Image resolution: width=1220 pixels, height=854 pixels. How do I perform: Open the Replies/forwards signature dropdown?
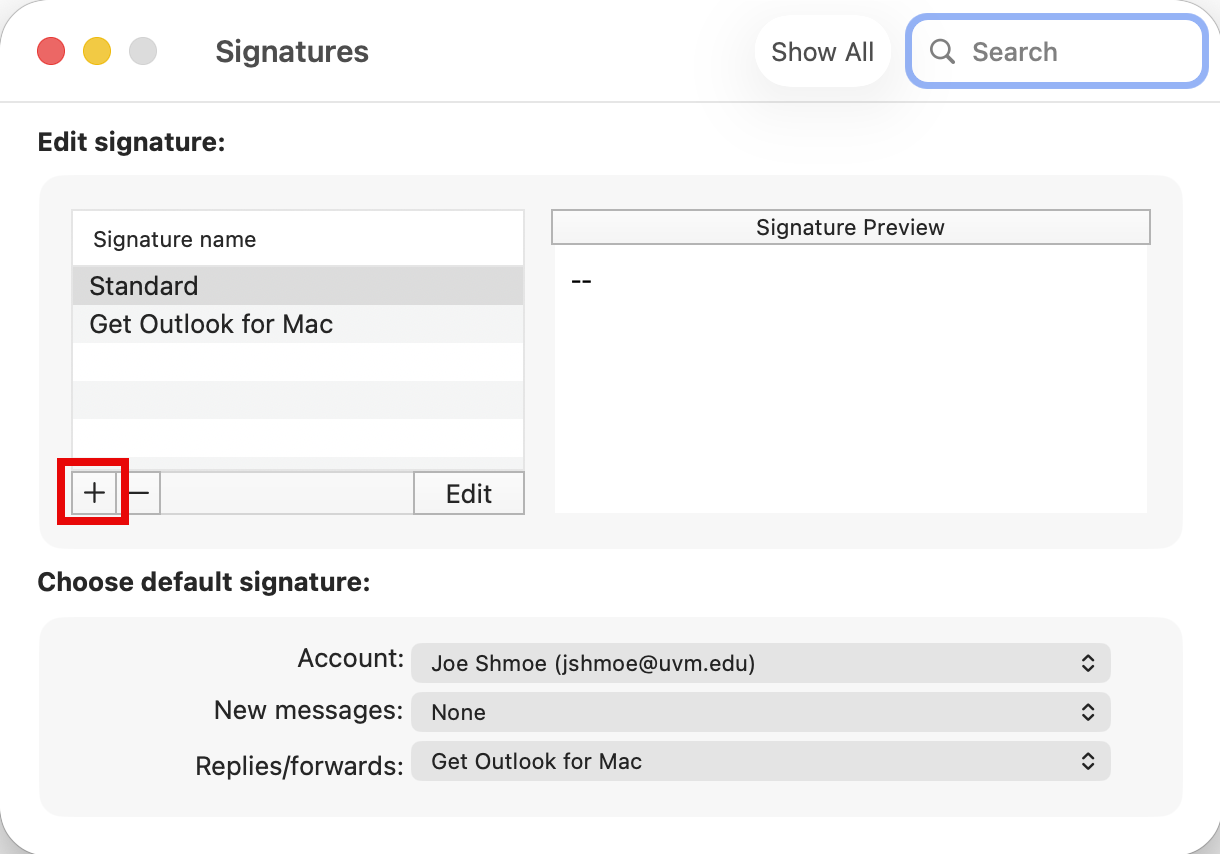760,762
